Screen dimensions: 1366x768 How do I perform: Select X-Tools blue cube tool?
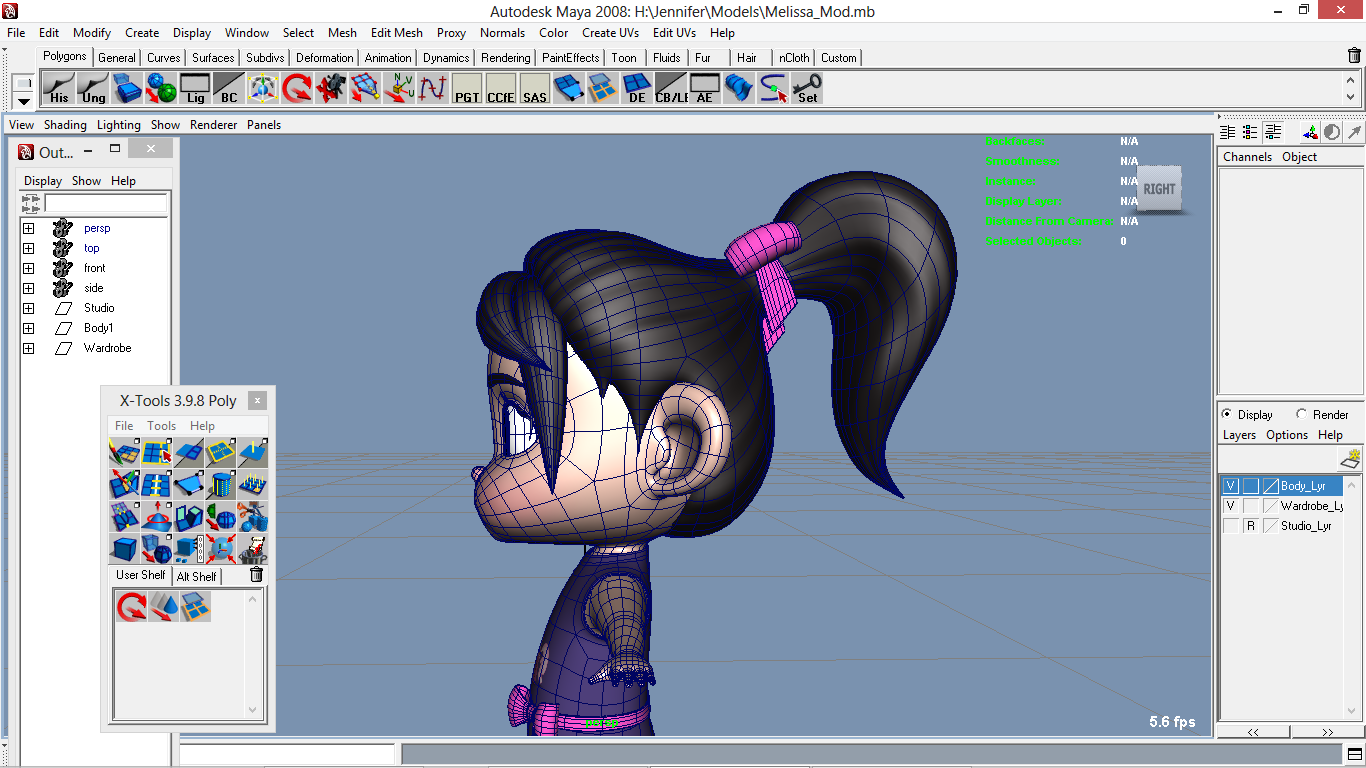pos(124,549)
